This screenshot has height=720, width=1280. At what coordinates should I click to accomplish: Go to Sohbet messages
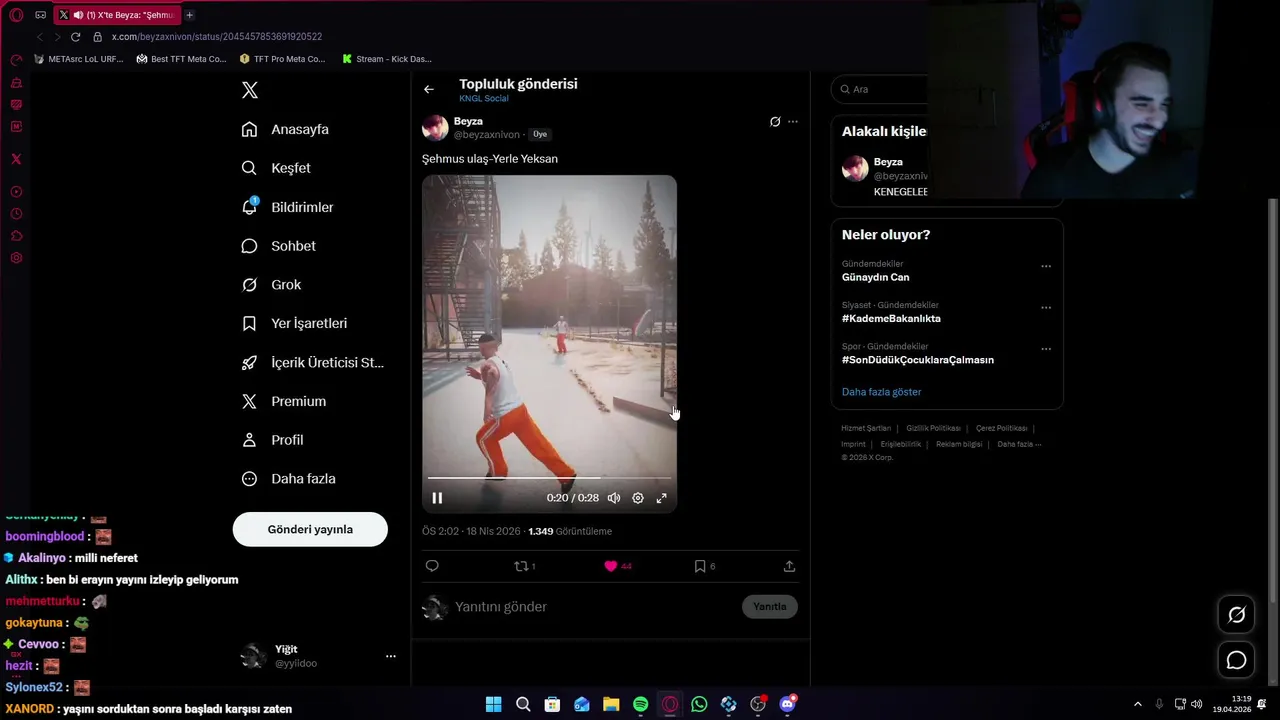[278, 246]
